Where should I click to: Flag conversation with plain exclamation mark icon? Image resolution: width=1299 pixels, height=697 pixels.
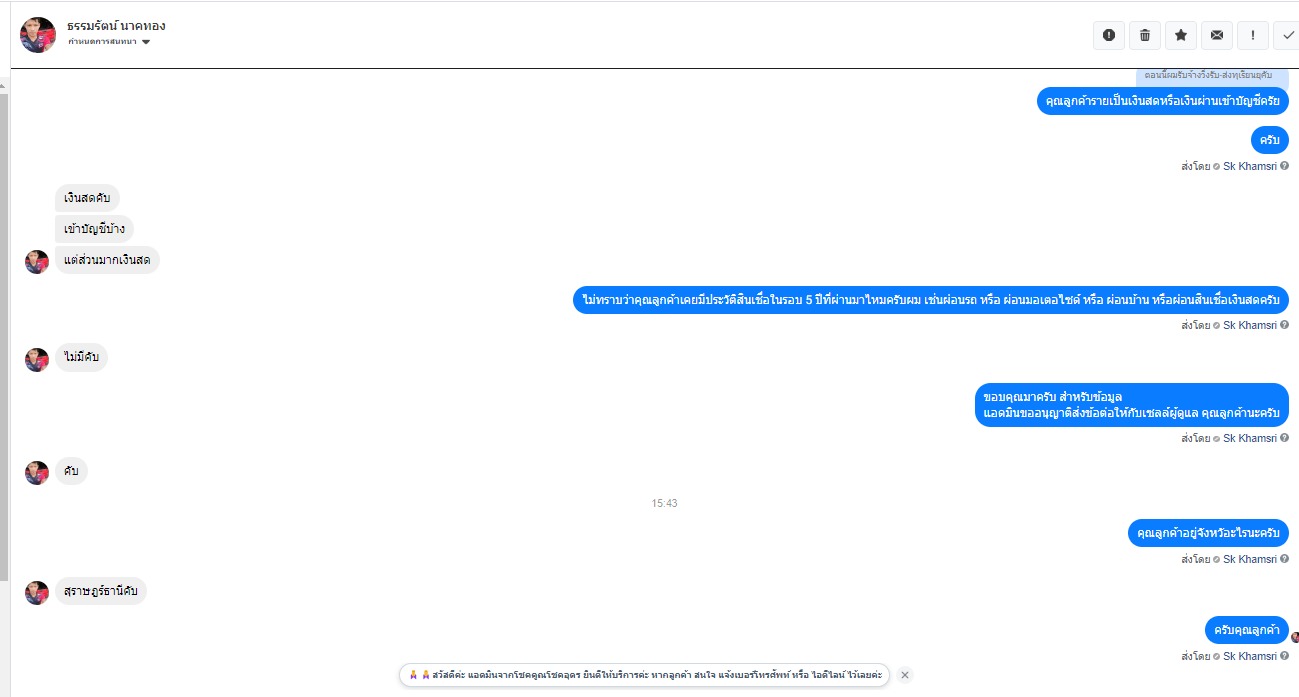(x=1253, y=35)
